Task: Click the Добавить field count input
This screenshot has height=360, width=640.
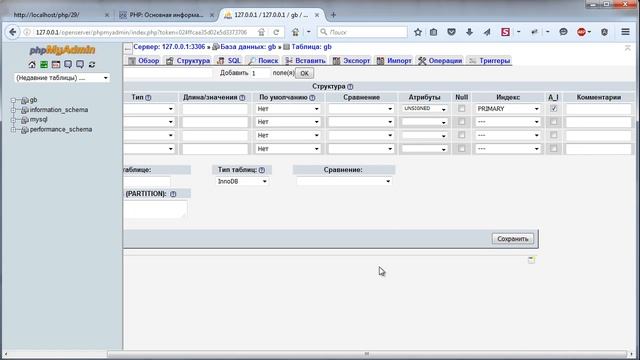Action: (x=260, y=73)
